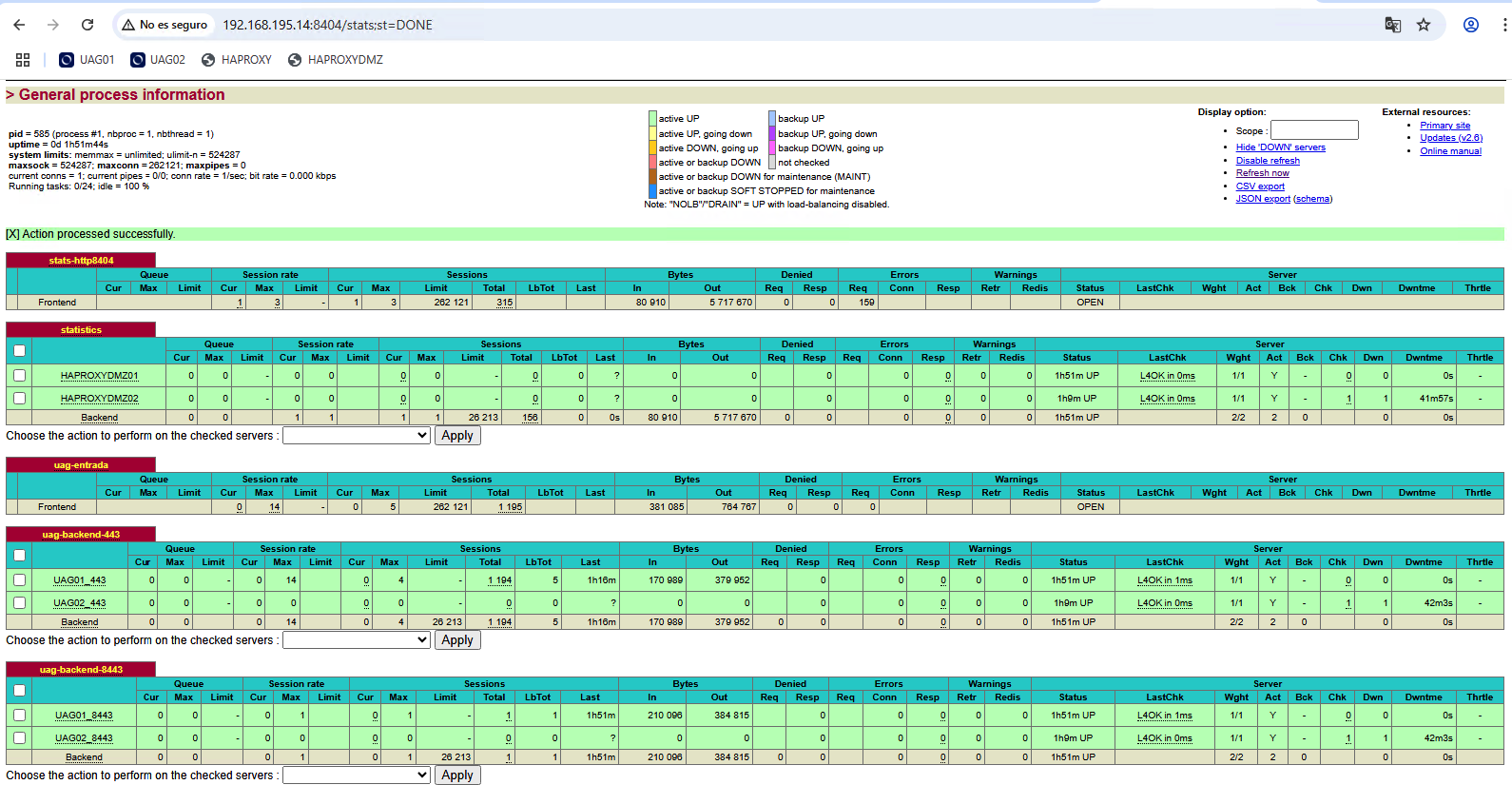Tick the select-all checkbox in uag-backend-443 table

pos(19,556)
